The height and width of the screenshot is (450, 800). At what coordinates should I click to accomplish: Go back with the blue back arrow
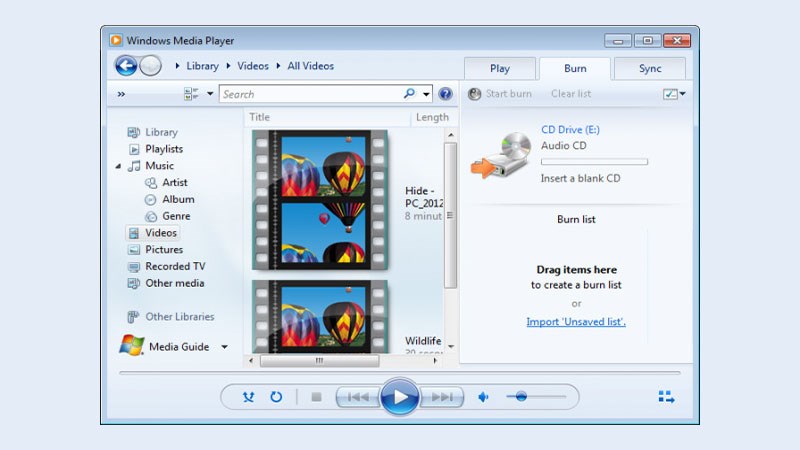[x=126, y=66]
